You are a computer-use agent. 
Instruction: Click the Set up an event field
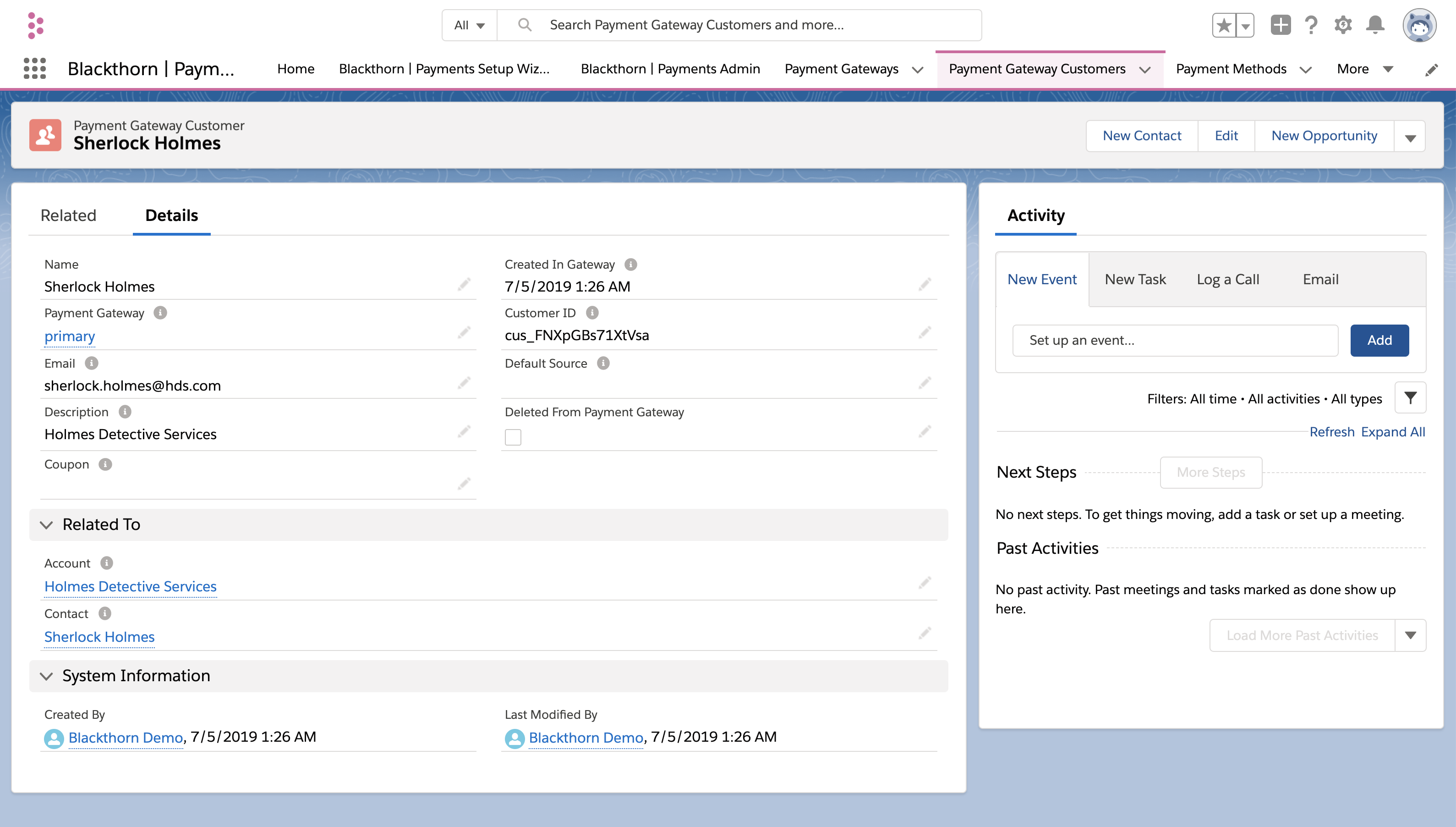1175,340
